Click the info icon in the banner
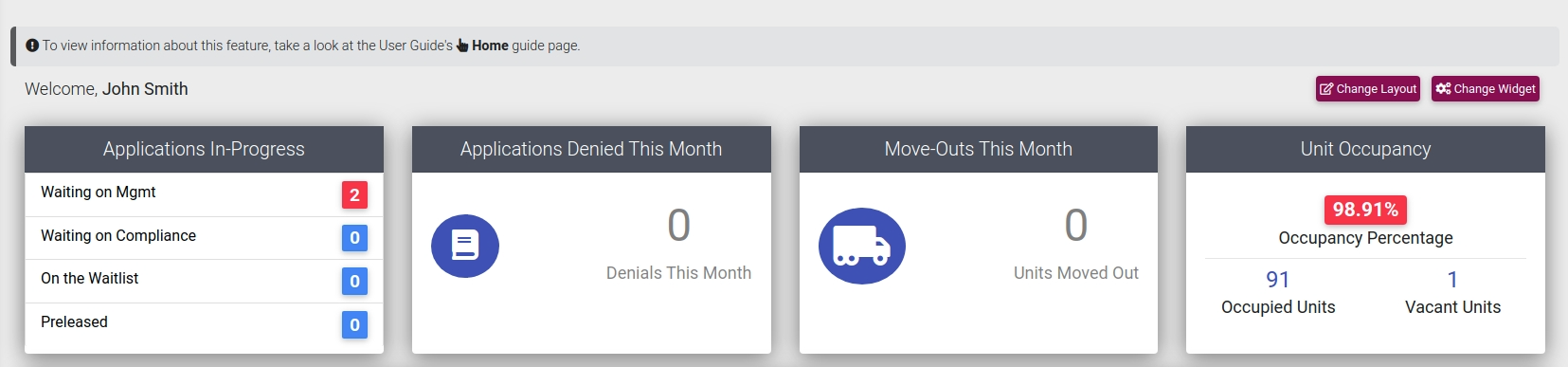Screen dimensions: 1568x367 click(x=32, y=46)
